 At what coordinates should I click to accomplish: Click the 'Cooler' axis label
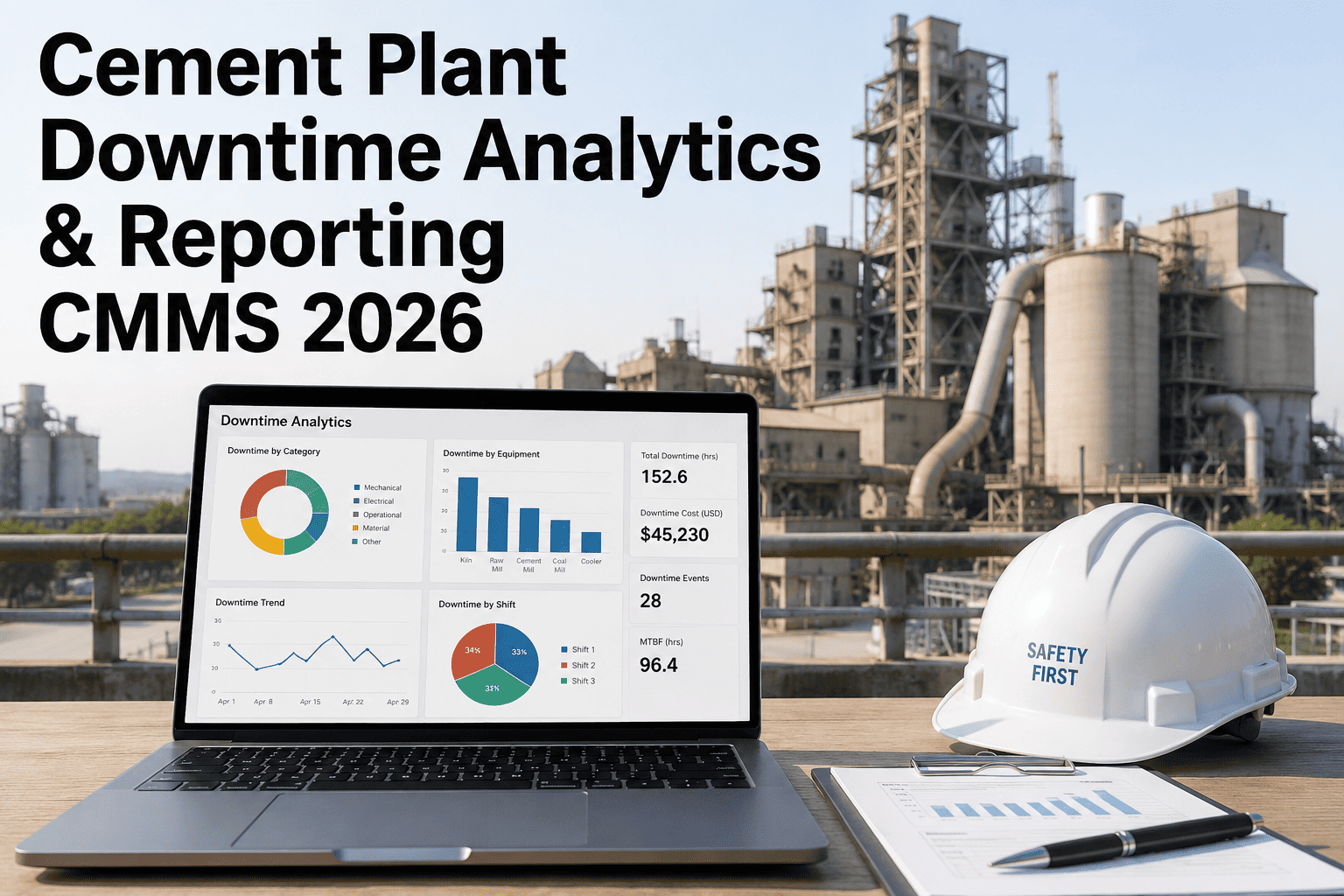[x=591, y=562]
